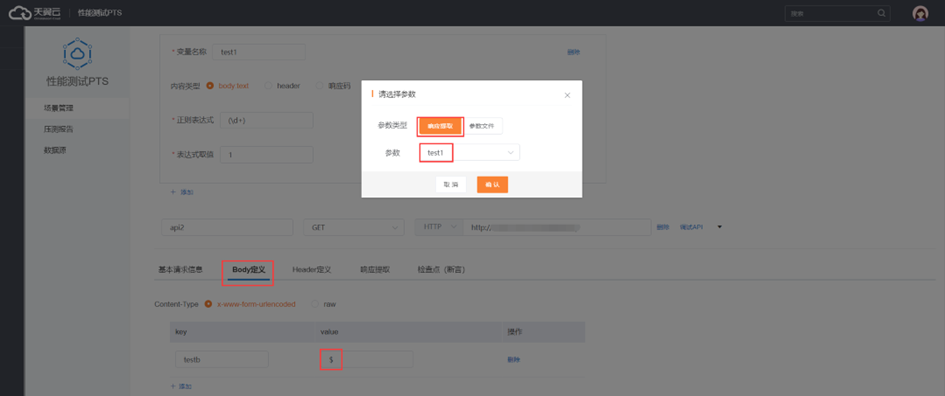Screen dimensions: 945x396
Task: Click the api2 name field
Action: (x=227, y=227)
